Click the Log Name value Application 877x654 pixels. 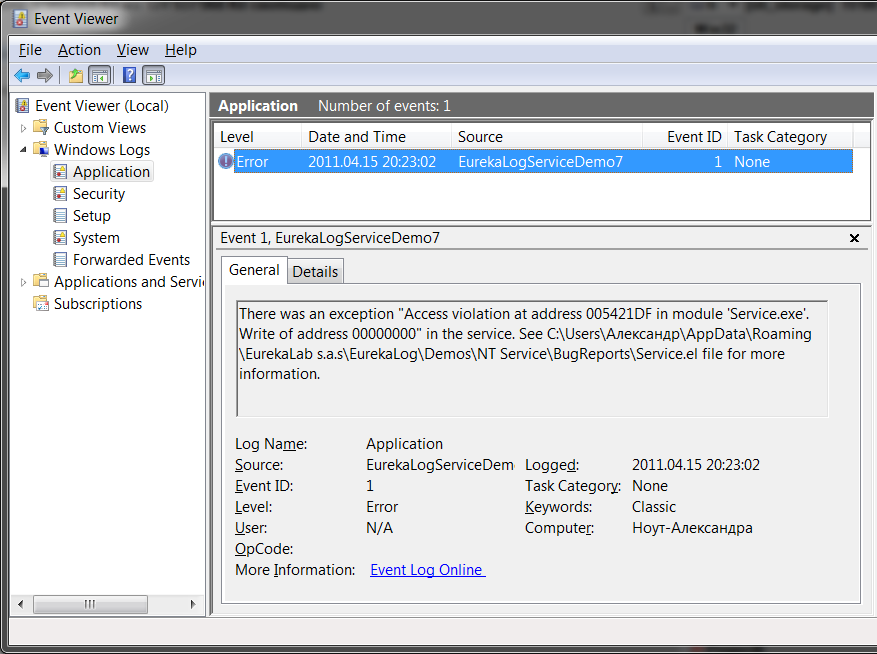pos(404,444)
